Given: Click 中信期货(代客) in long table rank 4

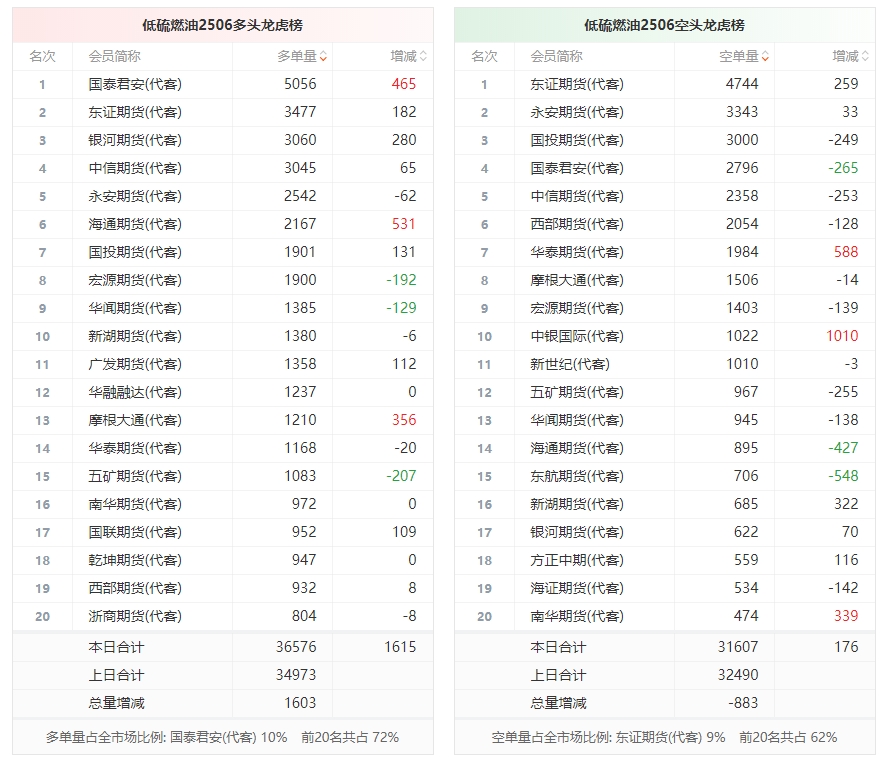Looking at the screenshot, I should [135, 168].
